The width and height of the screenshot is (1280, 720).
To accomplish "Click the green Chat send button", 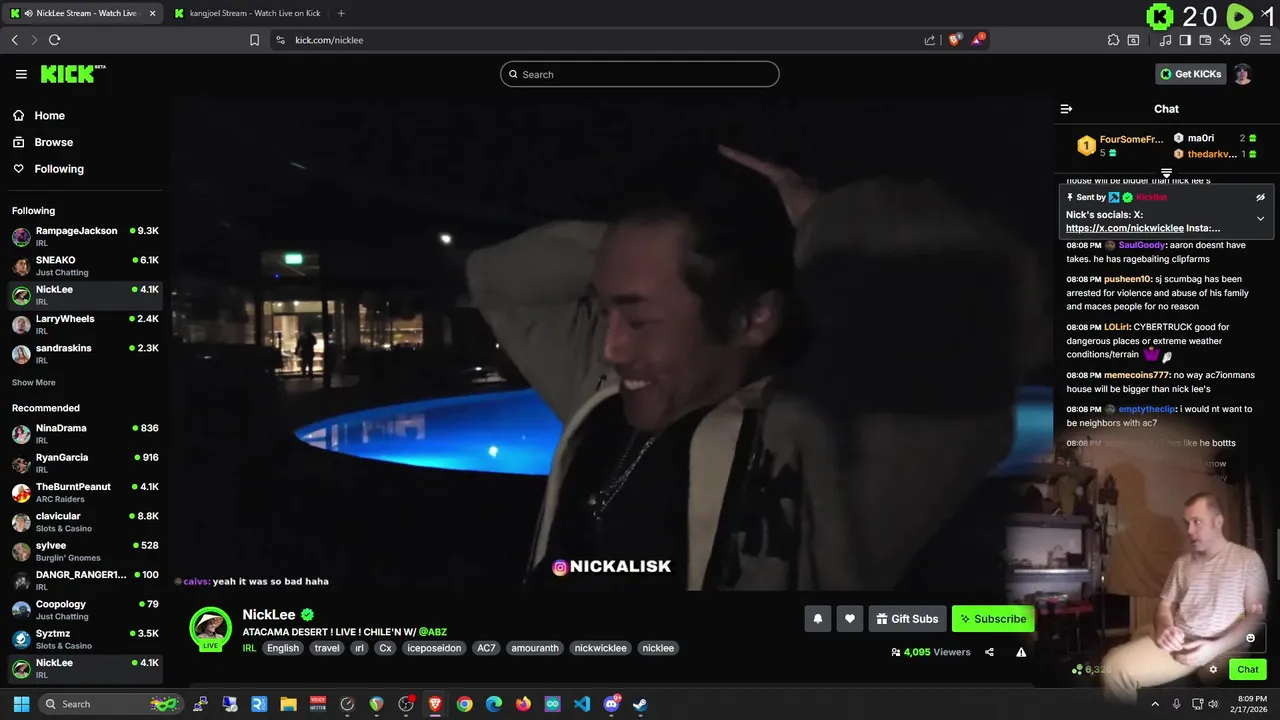I will 1248,670.
